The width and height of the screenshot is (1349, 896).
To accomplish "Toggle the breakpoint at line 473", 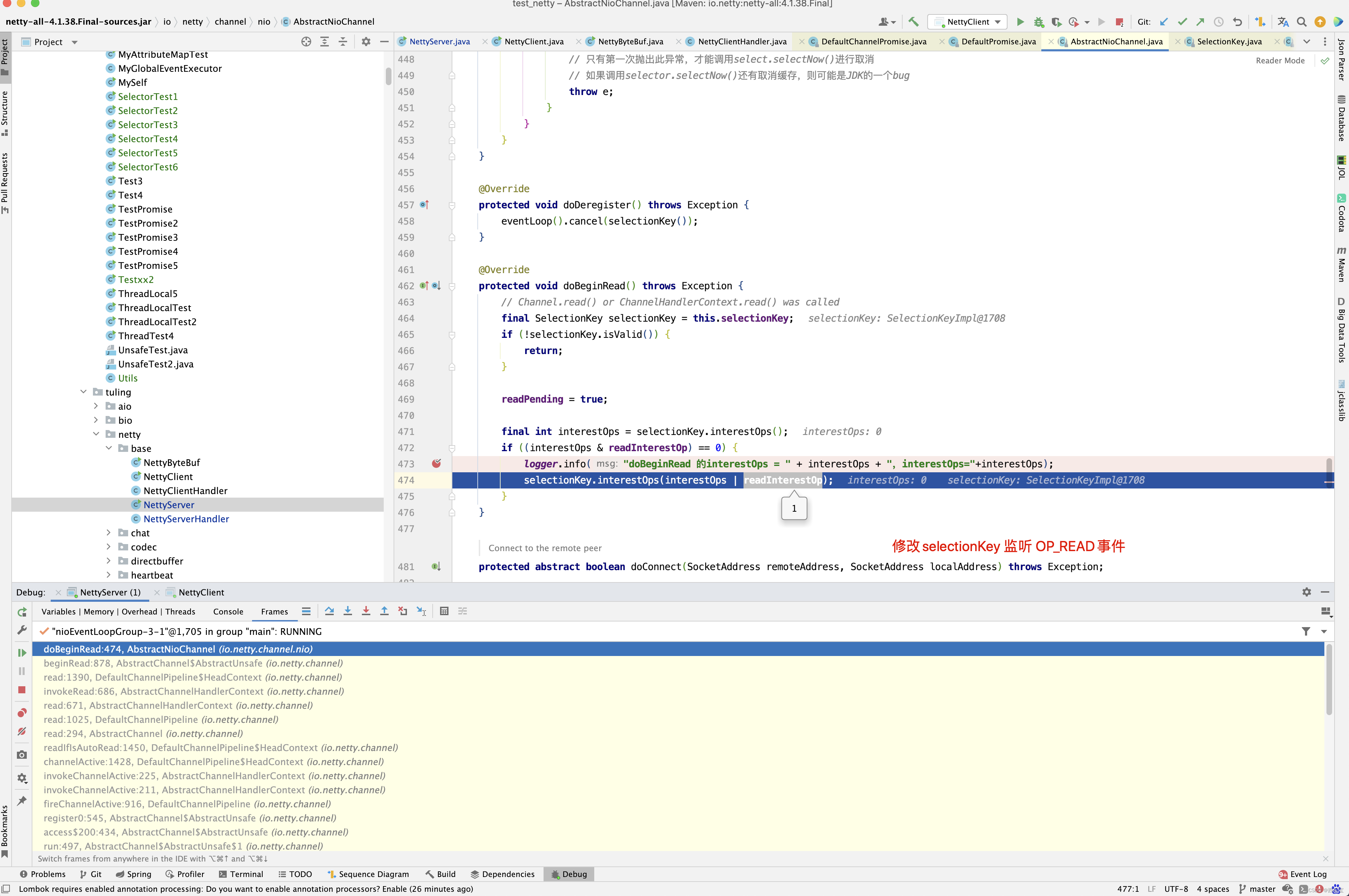I will click(x=436, y=463).
